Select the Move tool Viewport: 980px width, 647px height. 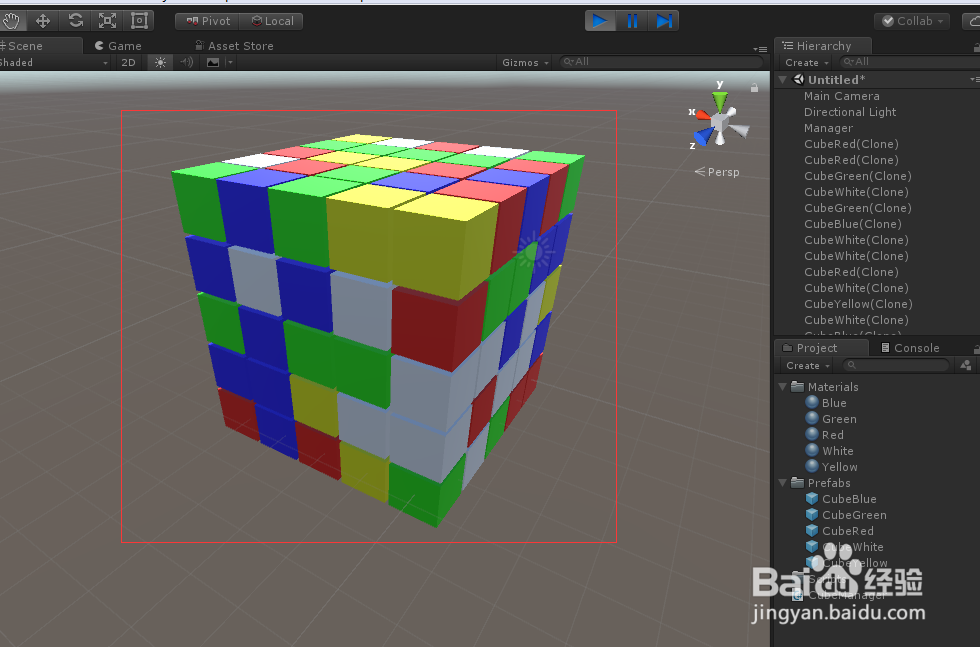(42, 21)
